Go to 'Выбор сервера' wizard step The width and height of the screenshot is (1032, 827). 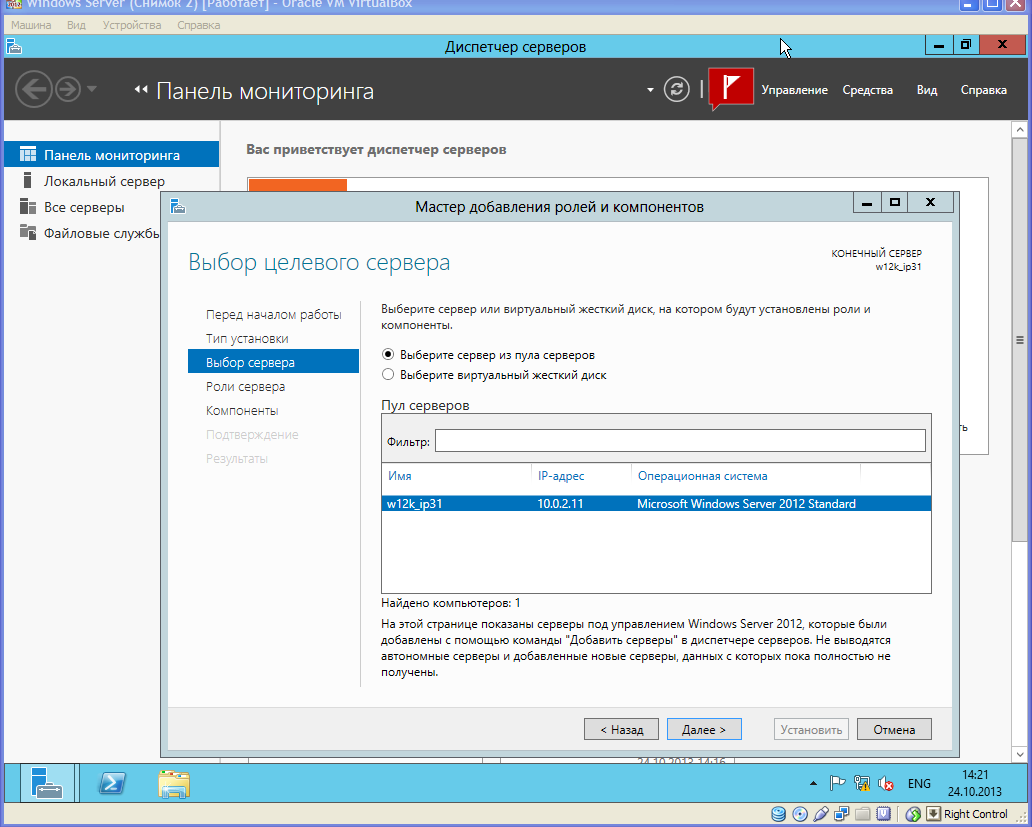(x=273, y=362)
